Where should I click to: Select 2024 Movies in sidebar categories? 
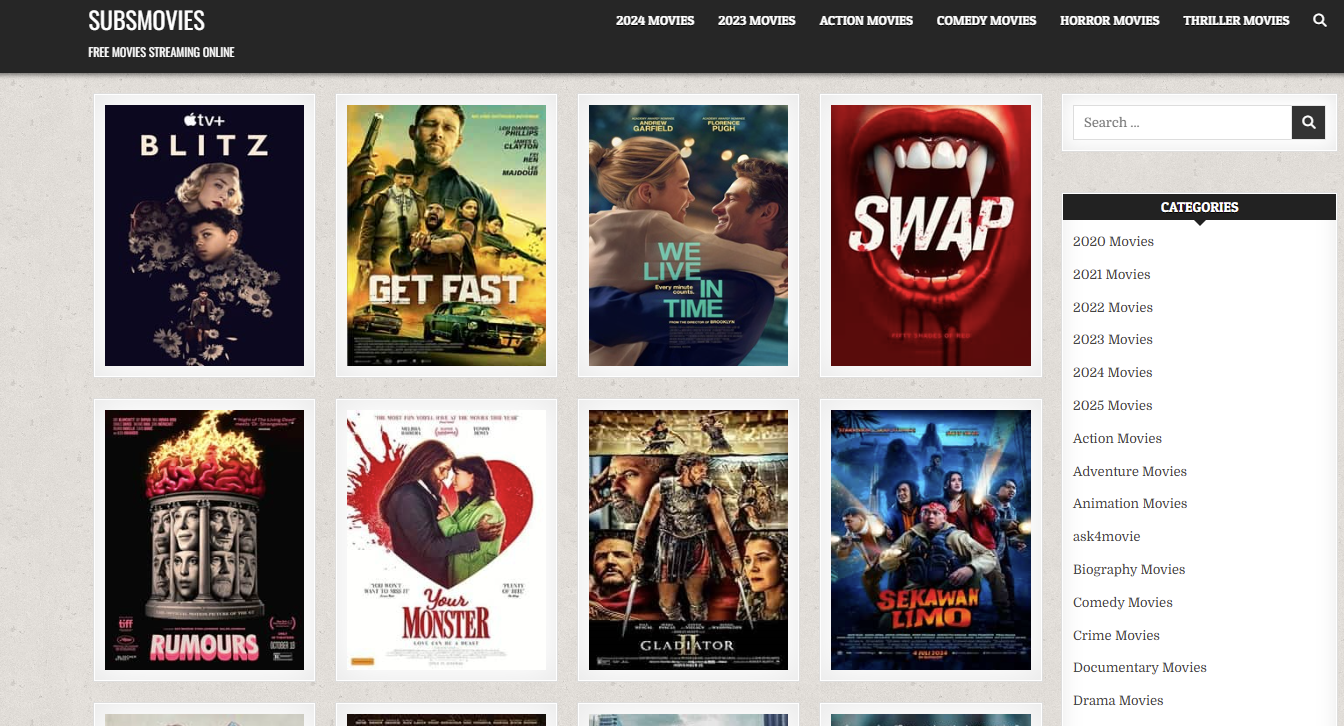1113,372
